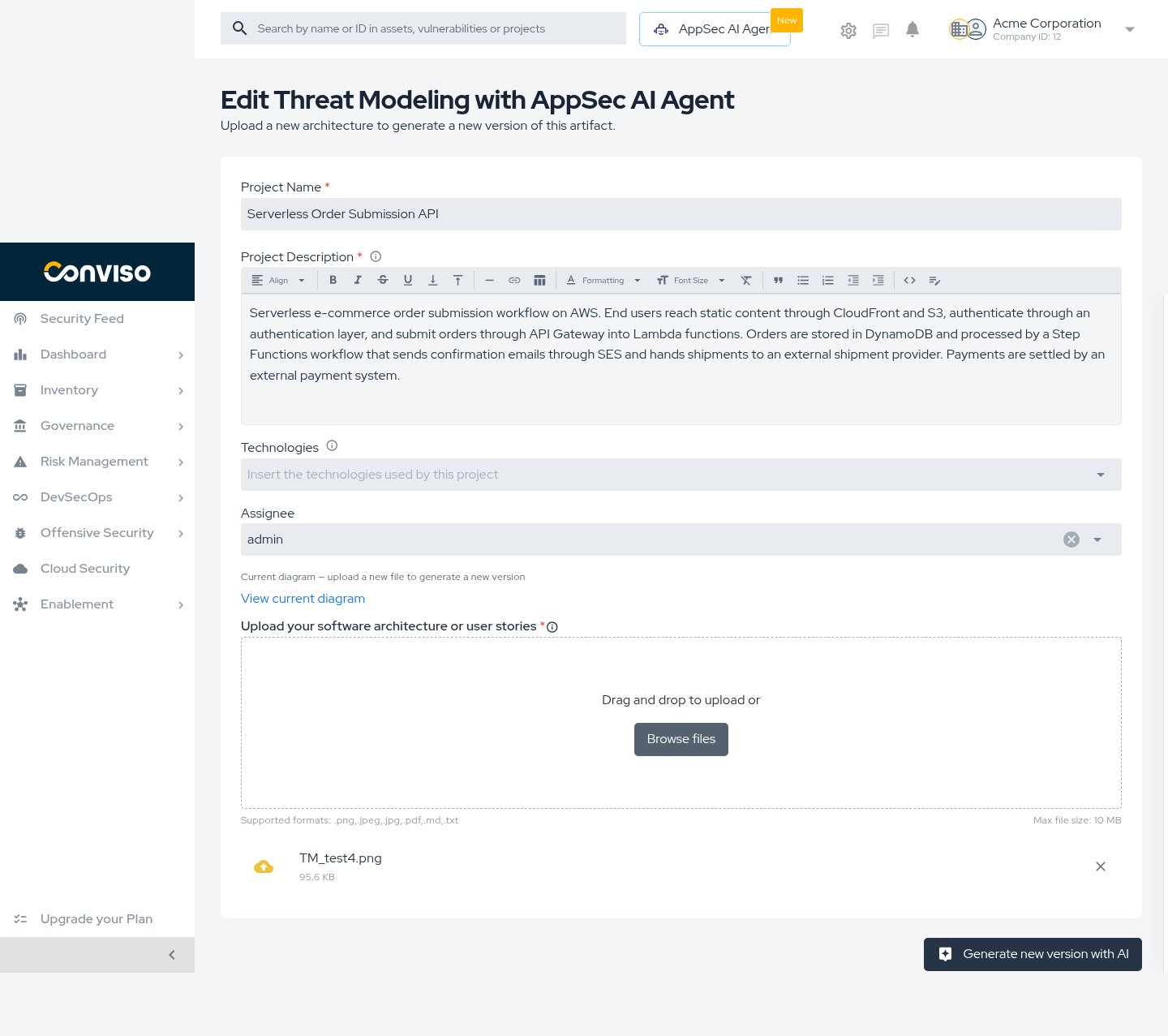1168x1036 pixels.
Task: Expand the Enablement sidebar menu
Action: (97, 604)
